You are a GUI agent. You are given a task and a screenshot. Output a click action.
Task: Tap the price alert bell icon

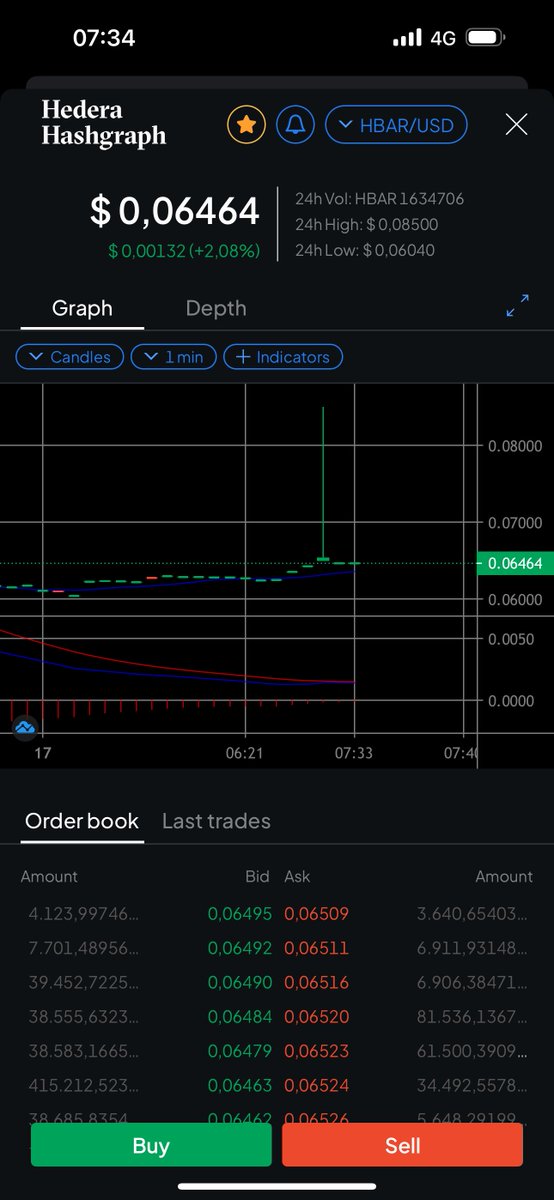(x=296, y=125)
